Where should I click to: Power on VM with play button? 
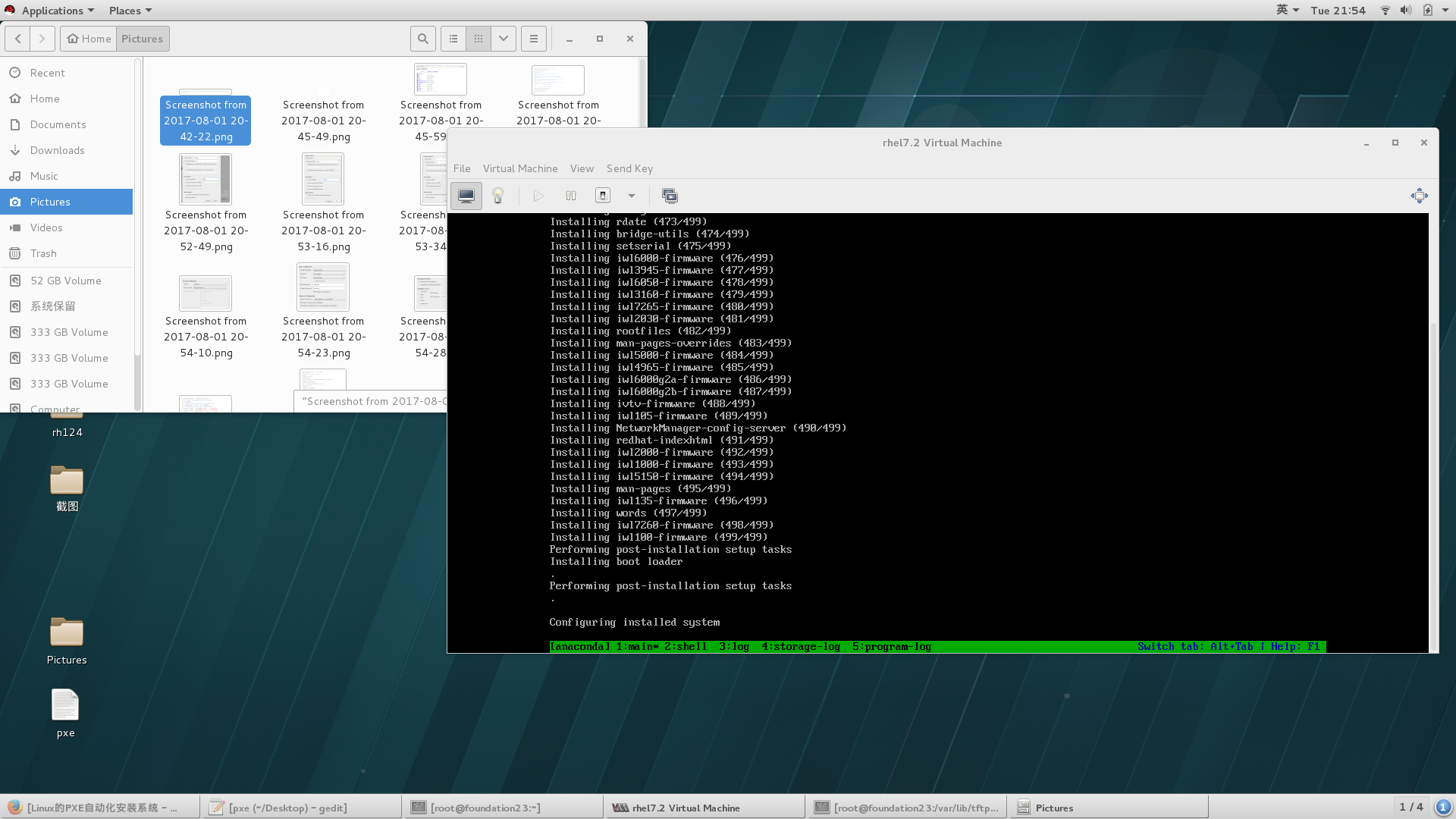pos(538,196)
